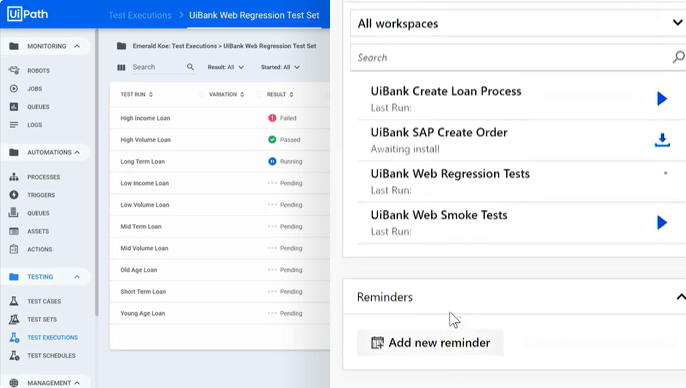Click the column layout icon beside Search
Screen dimensions: 686x388
(x=121, y=67)
